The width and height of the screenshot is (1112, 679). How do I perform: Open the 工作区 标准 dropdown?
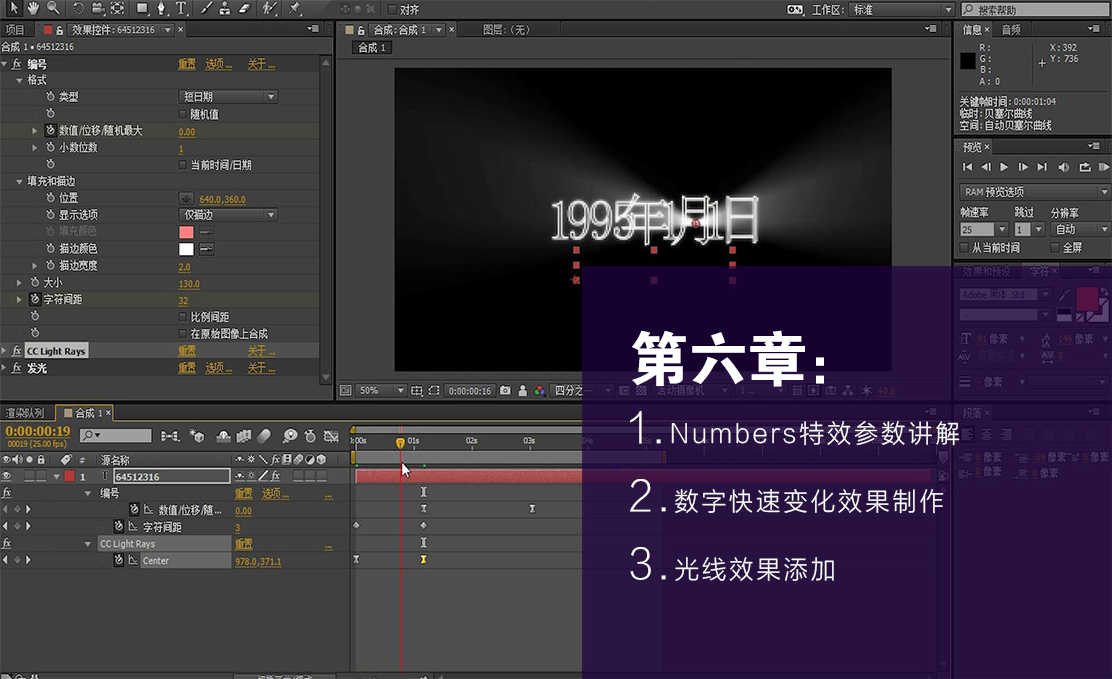point(902,9)
